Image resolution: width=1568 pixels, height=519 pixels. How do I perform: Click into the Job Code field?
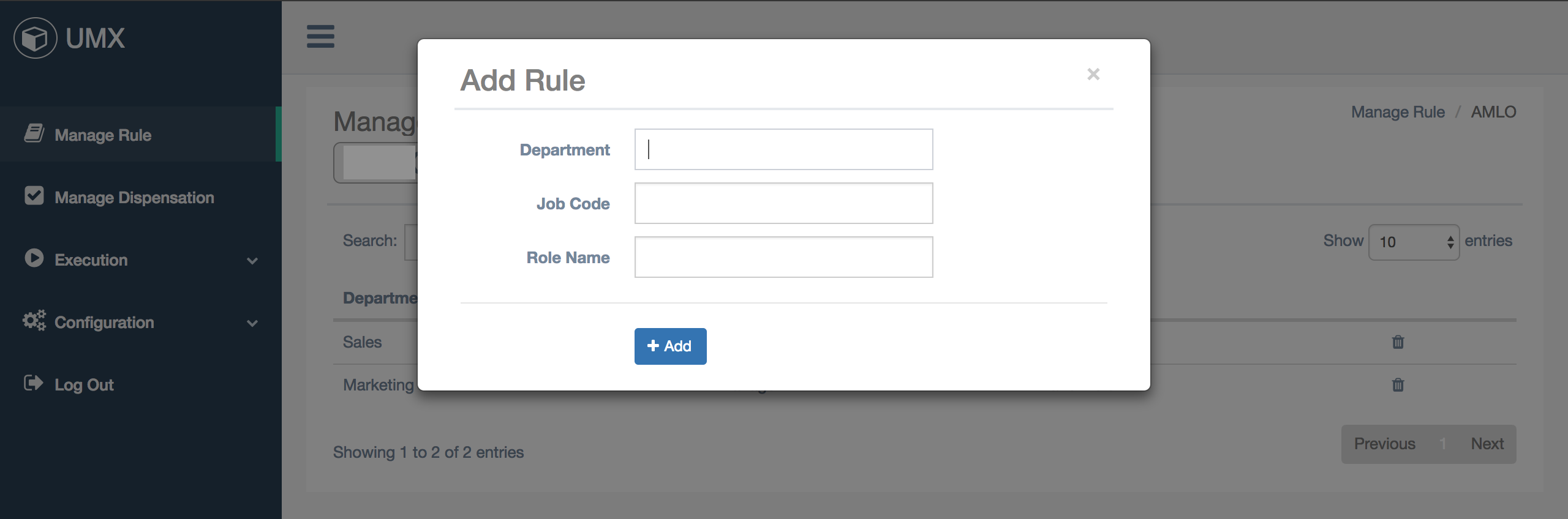coord(783,203)
